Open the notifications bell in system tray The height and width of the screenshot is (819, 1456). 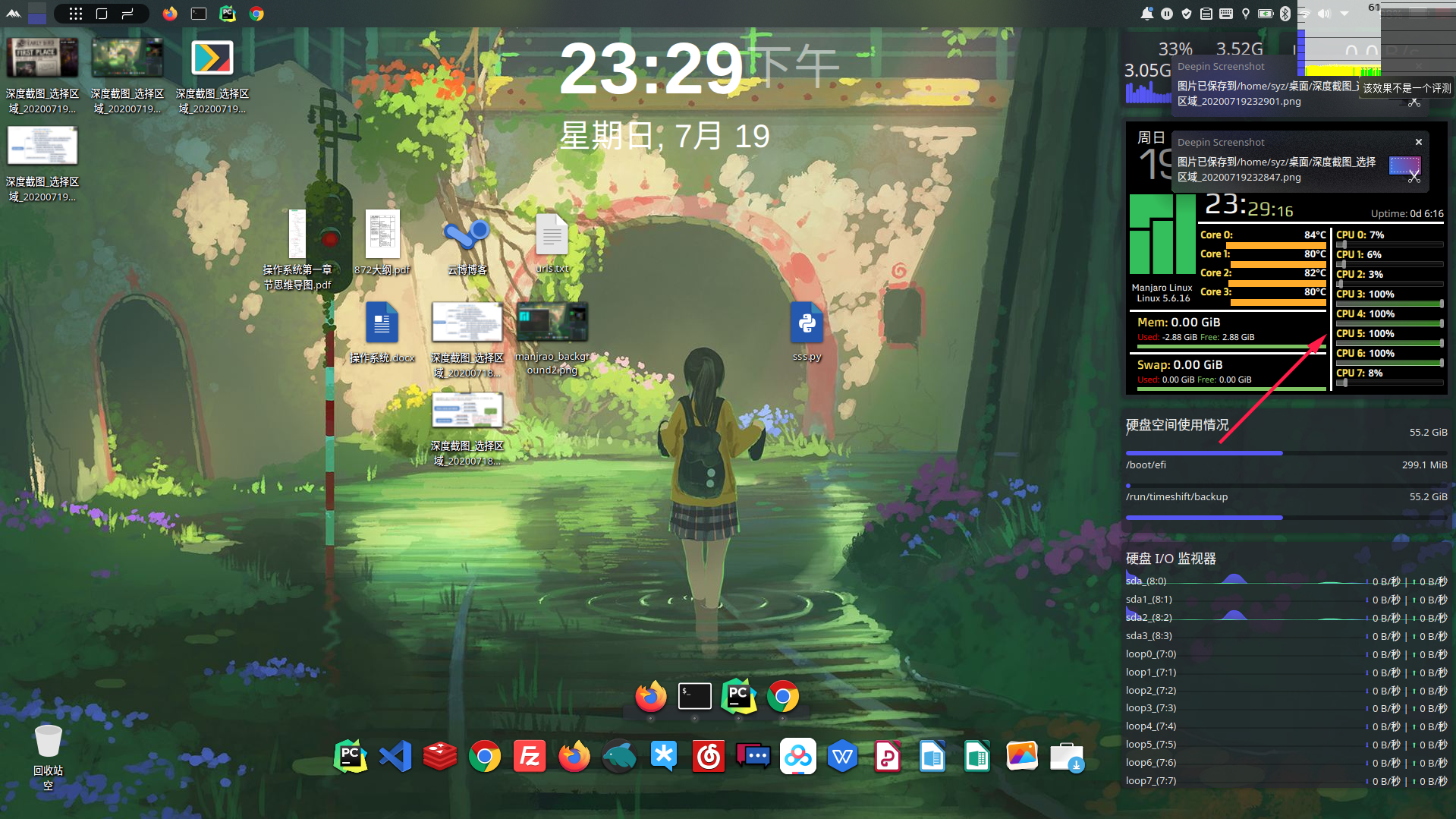click(1146, 14)
